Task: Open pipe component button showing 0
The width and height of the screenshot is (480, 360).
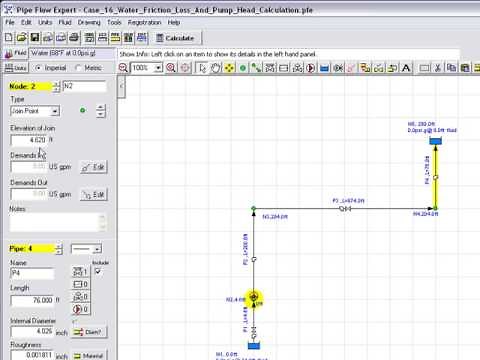Action: [80, 284]
